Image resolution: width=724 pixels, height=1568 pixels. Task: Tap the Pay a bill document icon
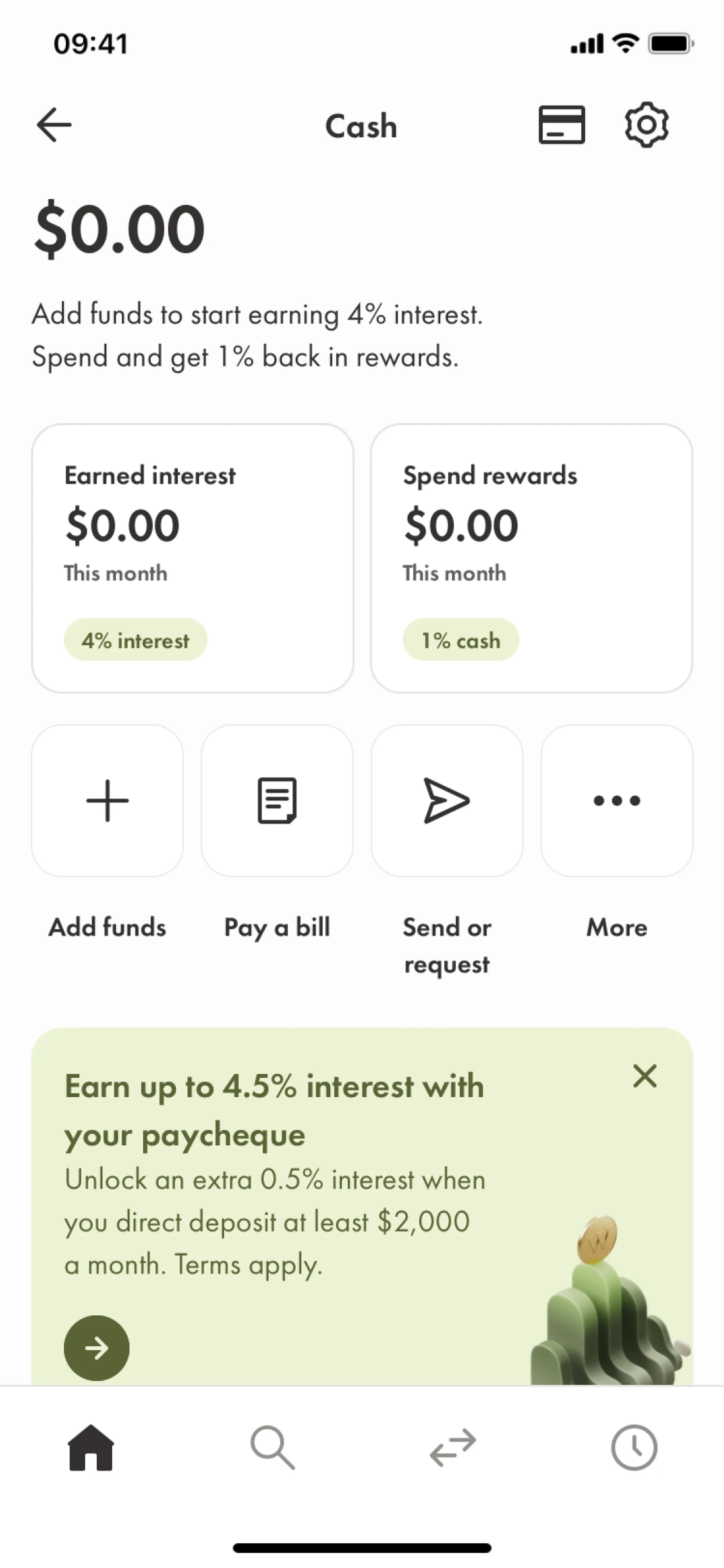pyautogui.click(x=277, y=800)
